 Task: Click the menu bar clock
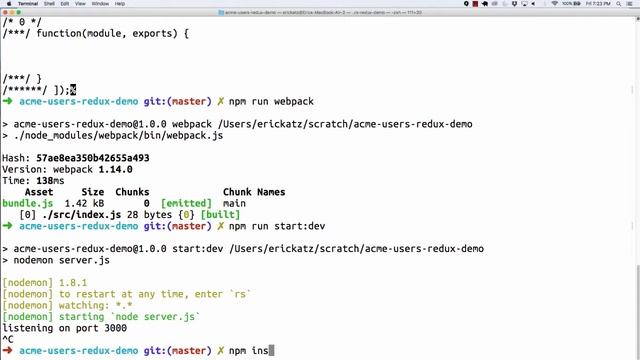point(598,4)
